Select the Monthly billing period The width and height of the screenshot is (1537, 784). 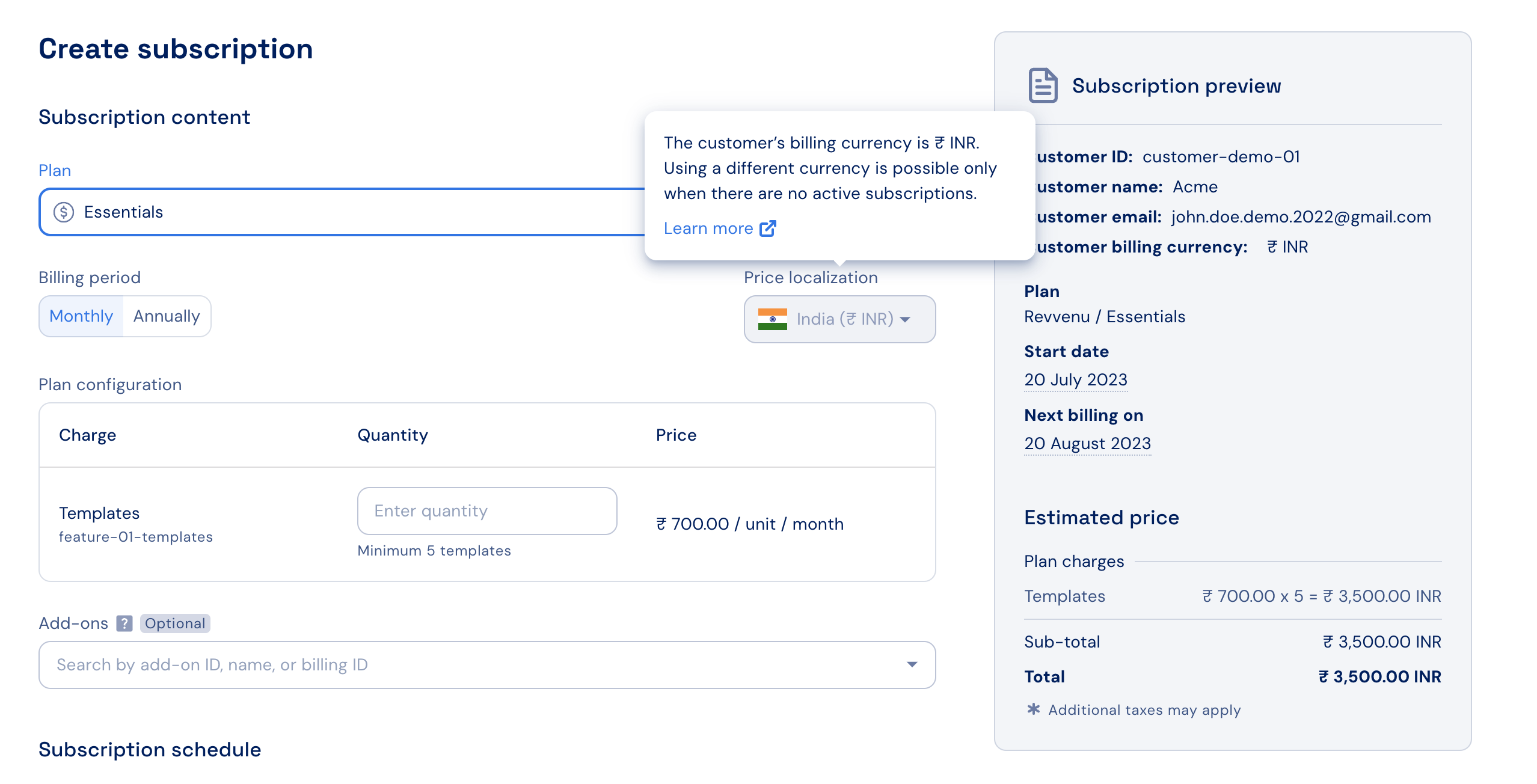81,316
